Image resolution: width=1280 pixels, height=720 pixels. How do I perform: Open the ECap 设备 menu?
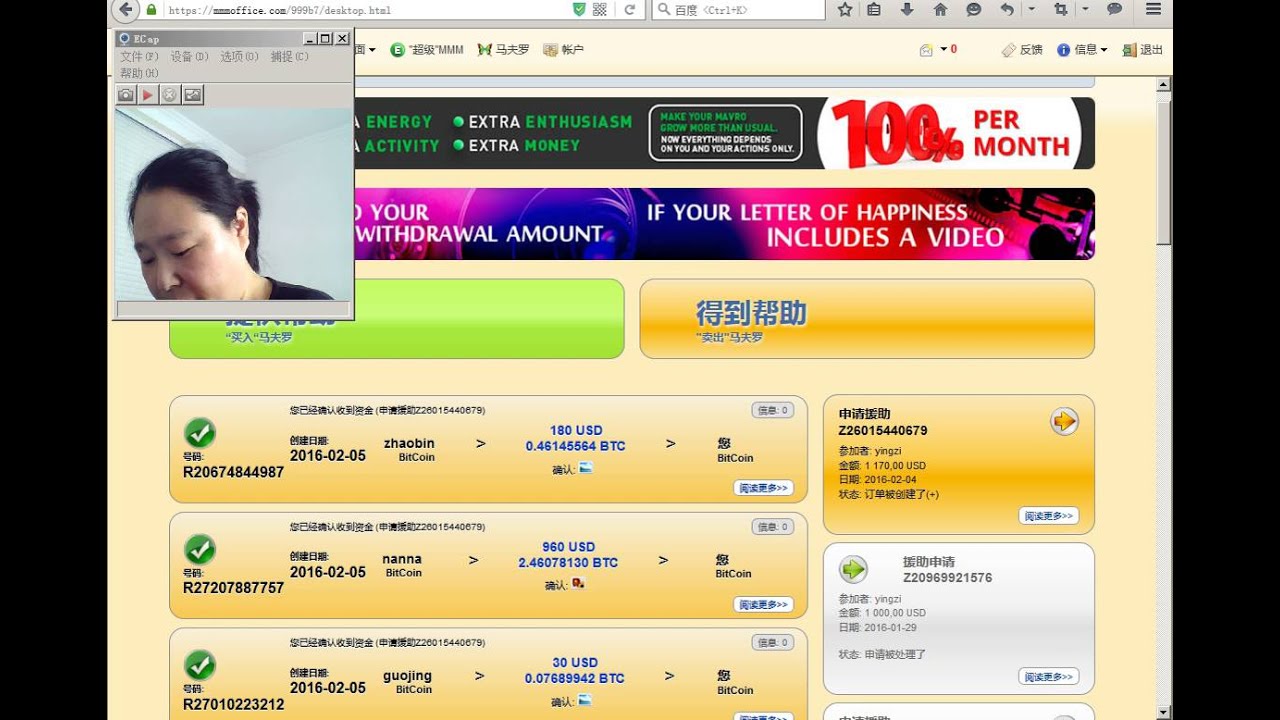pos(189,57)
